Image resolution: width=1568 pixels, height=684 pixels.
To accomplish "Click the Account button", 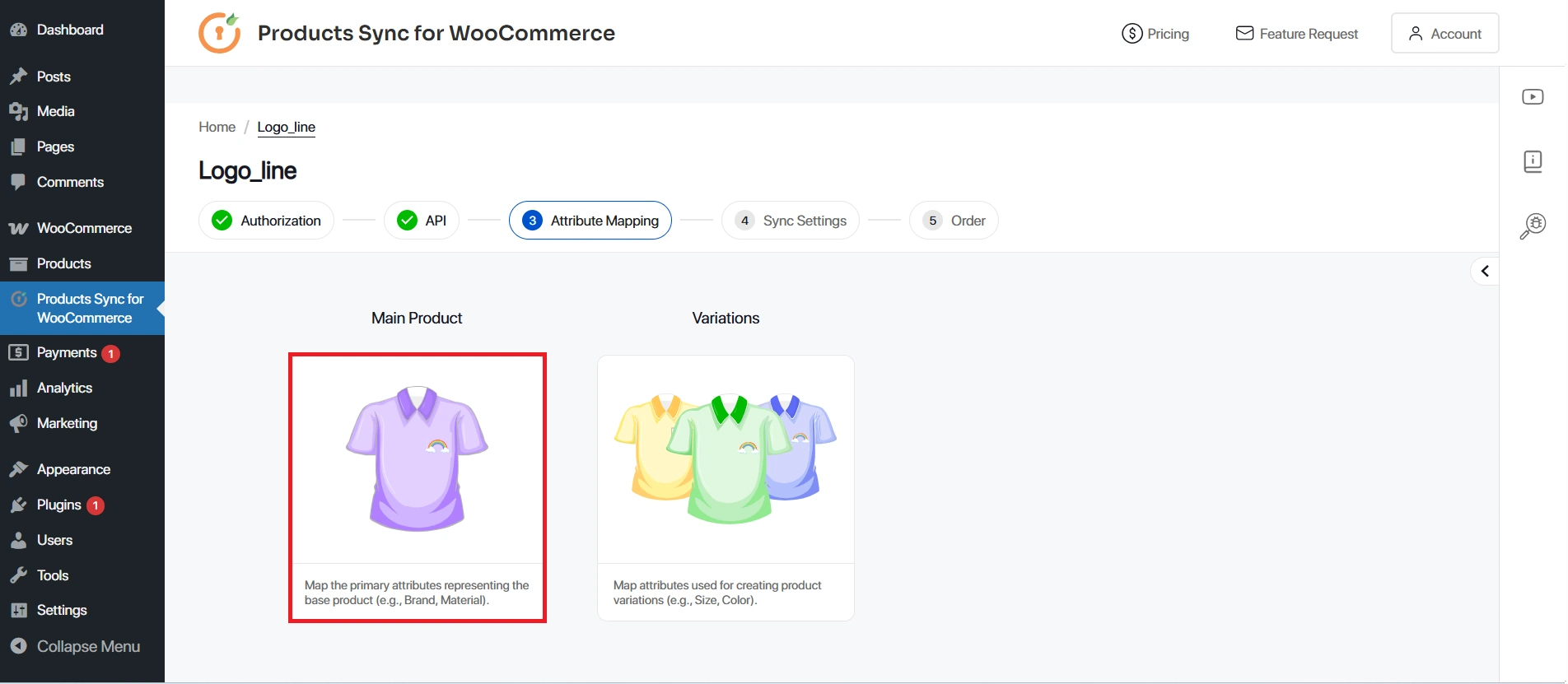I will tap(1444, 34).
